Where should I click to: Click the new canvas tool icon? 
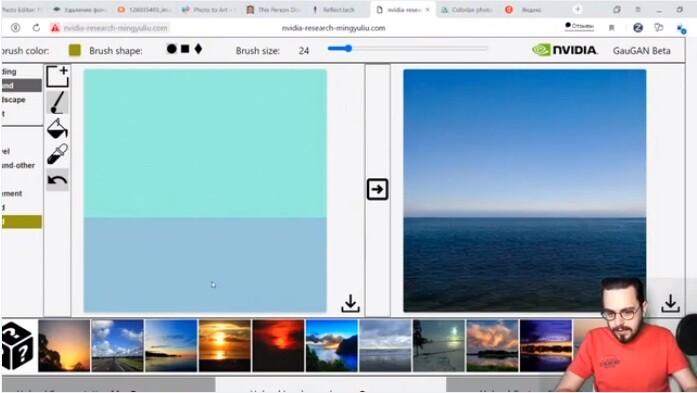(x=57, y=76)
